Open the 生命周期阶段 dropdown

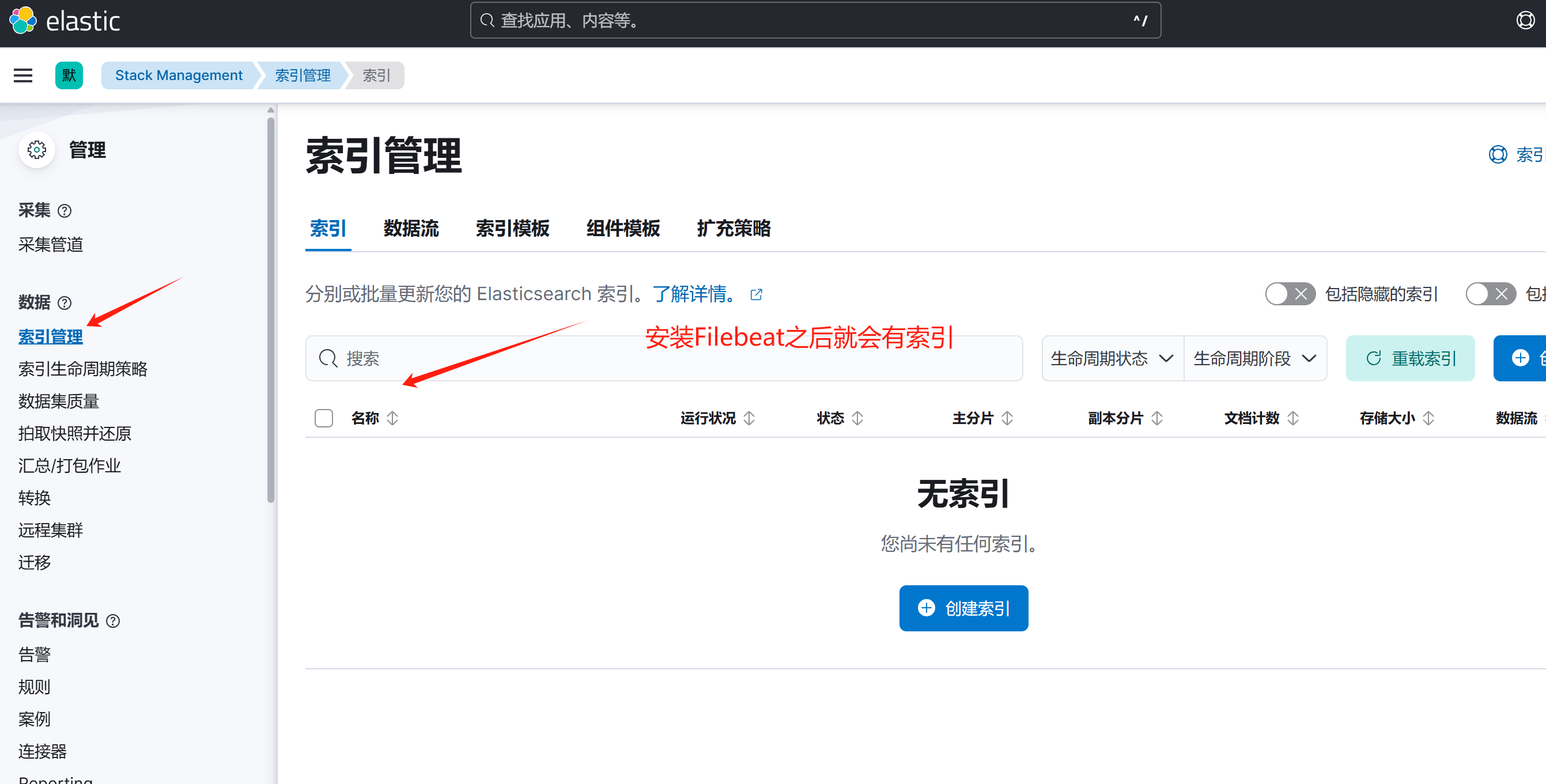(x=1254, y=359)
